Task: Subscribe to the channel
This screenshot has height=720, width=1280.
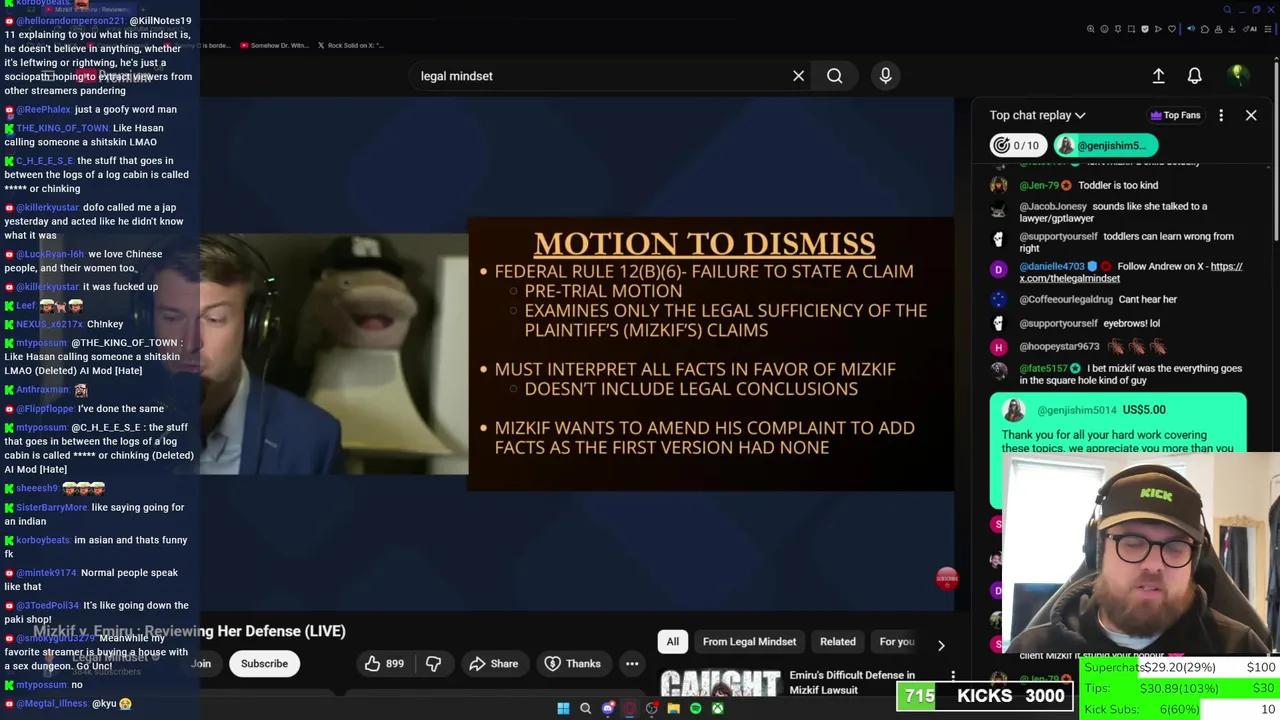Action: pos(264,664)
